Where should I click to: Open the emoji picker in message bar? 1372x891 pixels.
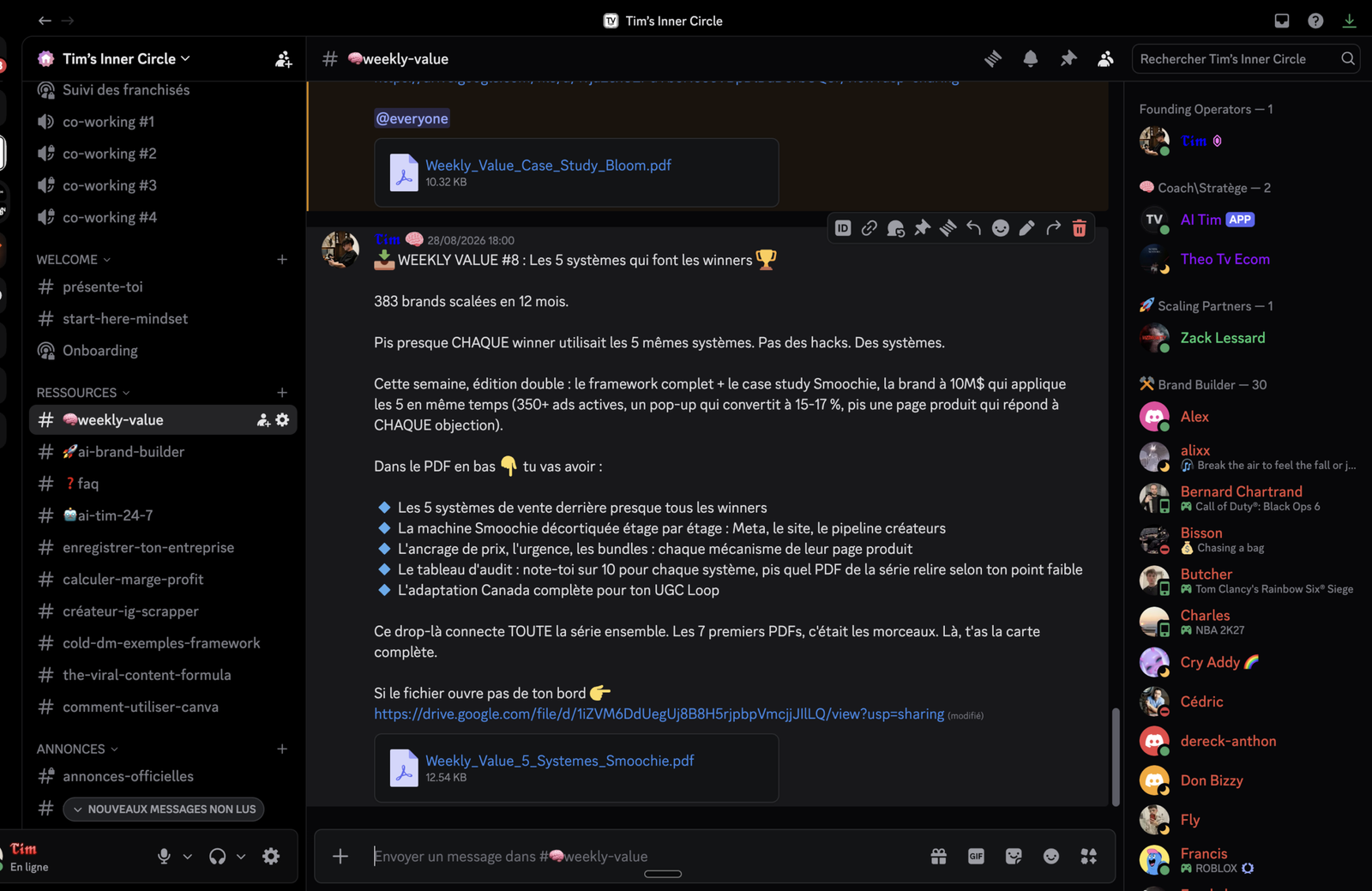(1051, 856)
